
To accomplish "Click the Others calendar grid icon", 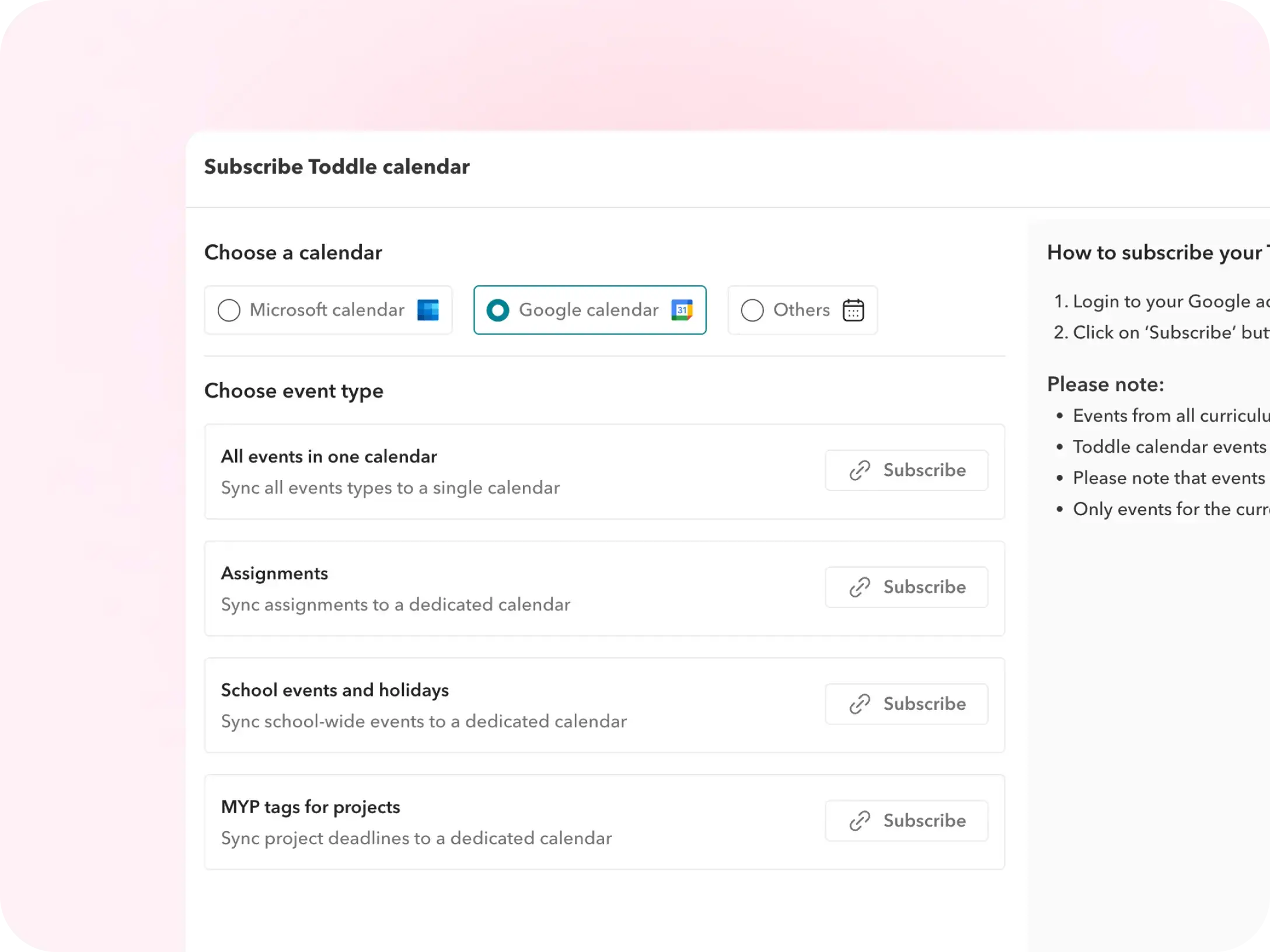I will [x=853, y=310].
